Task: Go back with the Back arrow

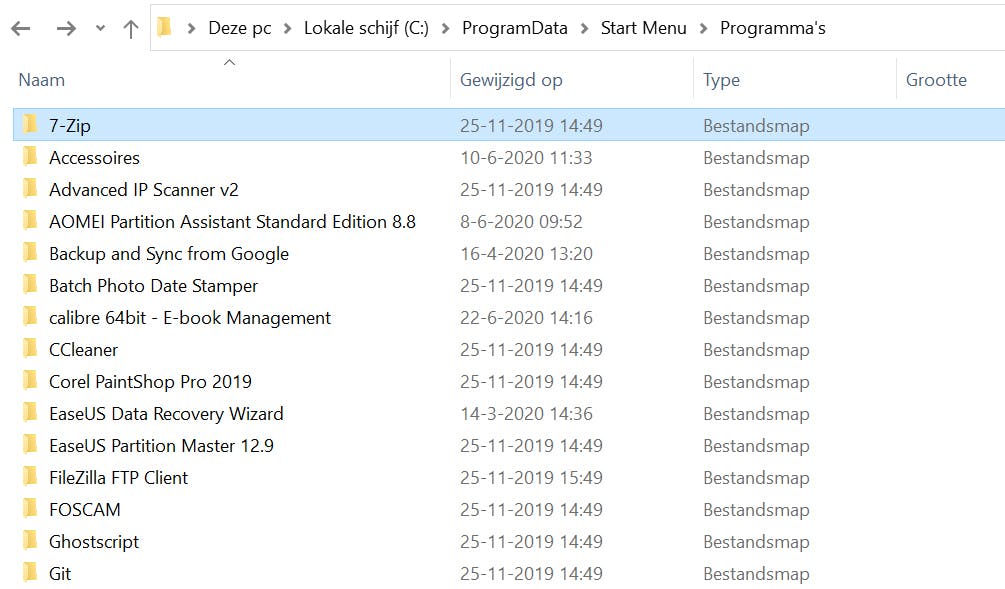Action: coord(21,28)
